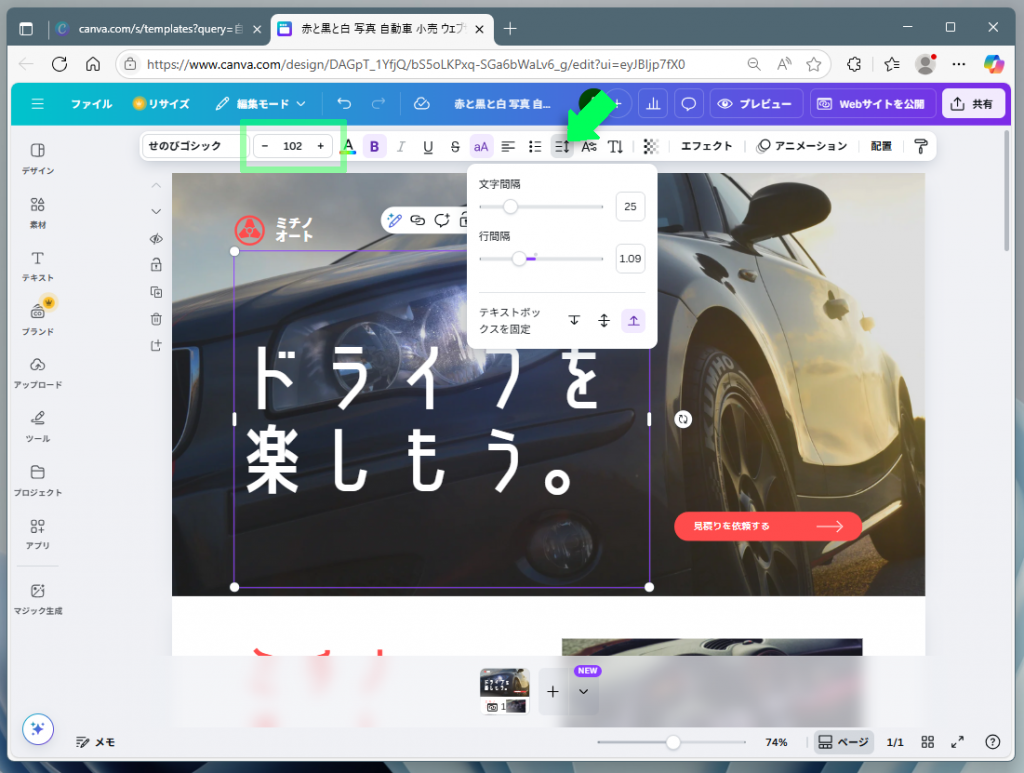Toggle italic formatting for the text
Image resolution: width=1024 pixels, height=773 pixels.
pos(401,146)
